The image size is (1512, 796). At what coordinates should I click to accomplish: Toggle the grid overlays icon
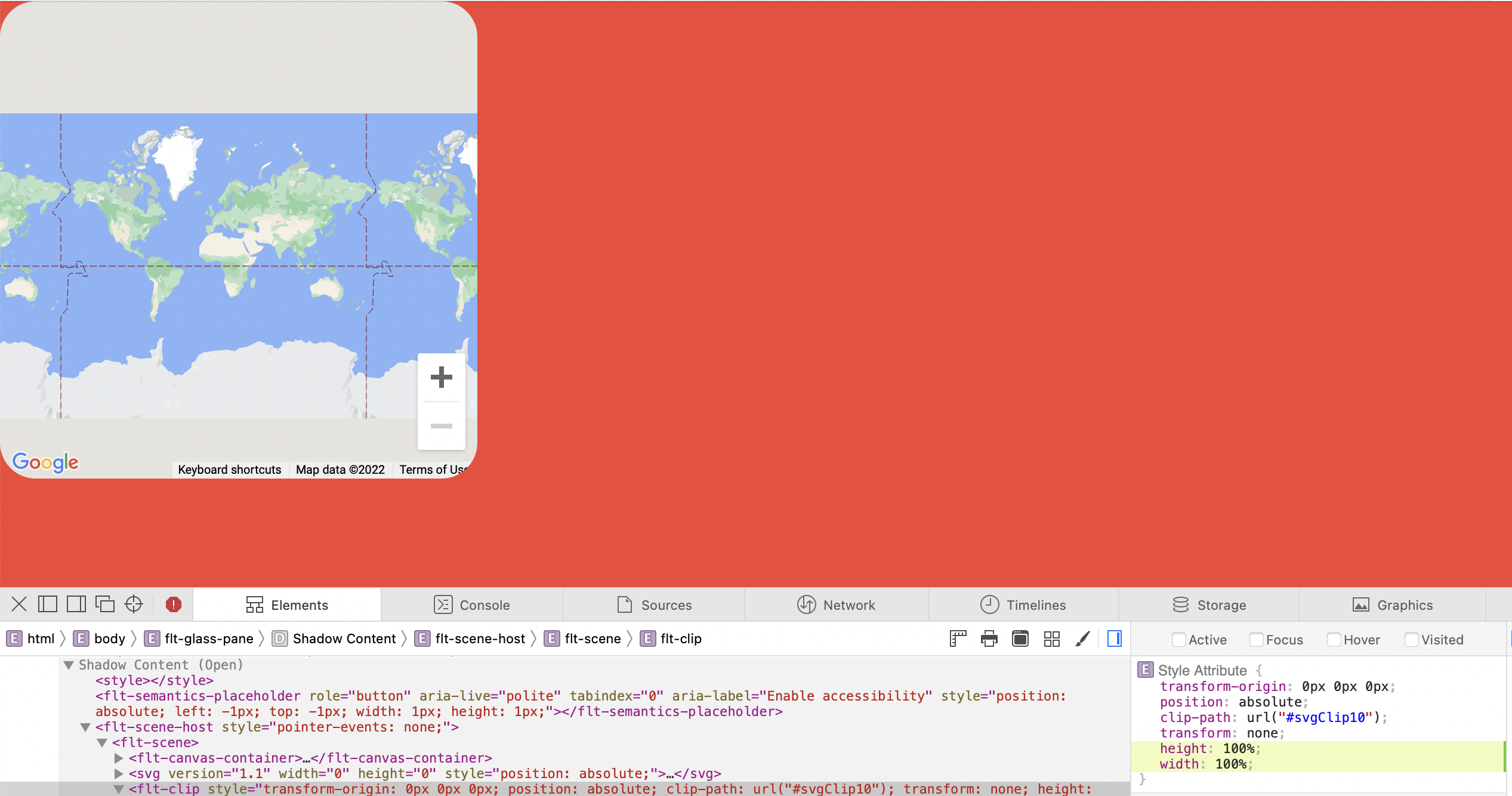click(x=1052, y=638)
